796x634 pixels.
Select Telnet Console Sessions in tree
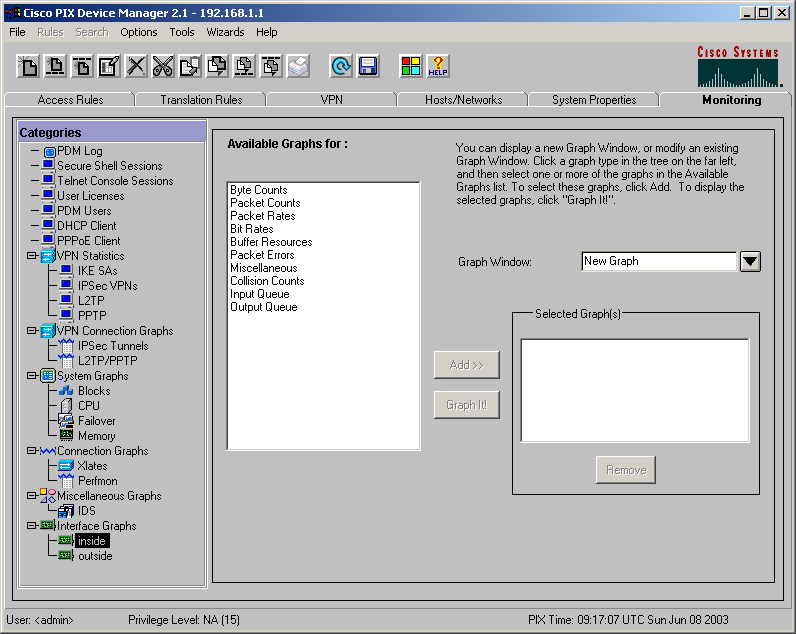tap(115, 181)
